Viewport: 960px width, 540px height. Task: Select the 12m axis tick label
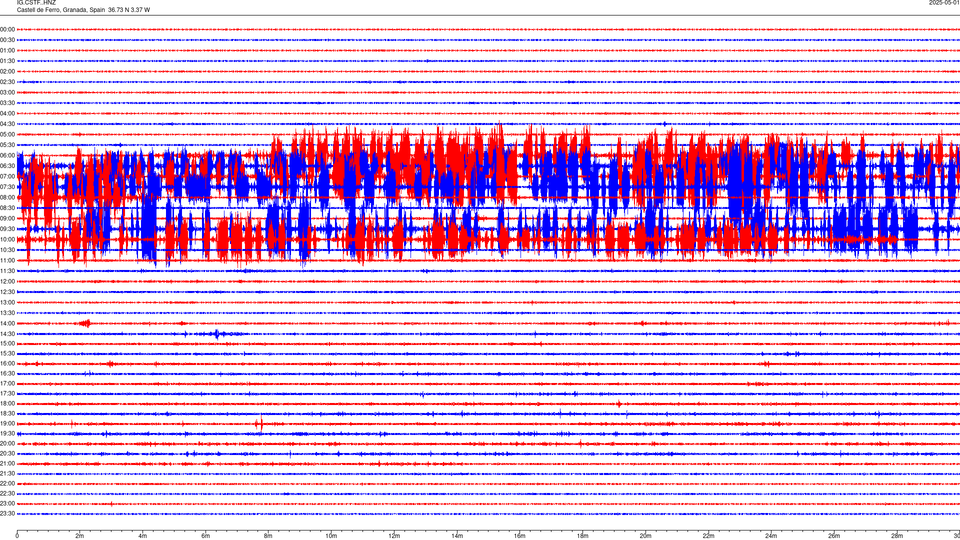point(394,536)
